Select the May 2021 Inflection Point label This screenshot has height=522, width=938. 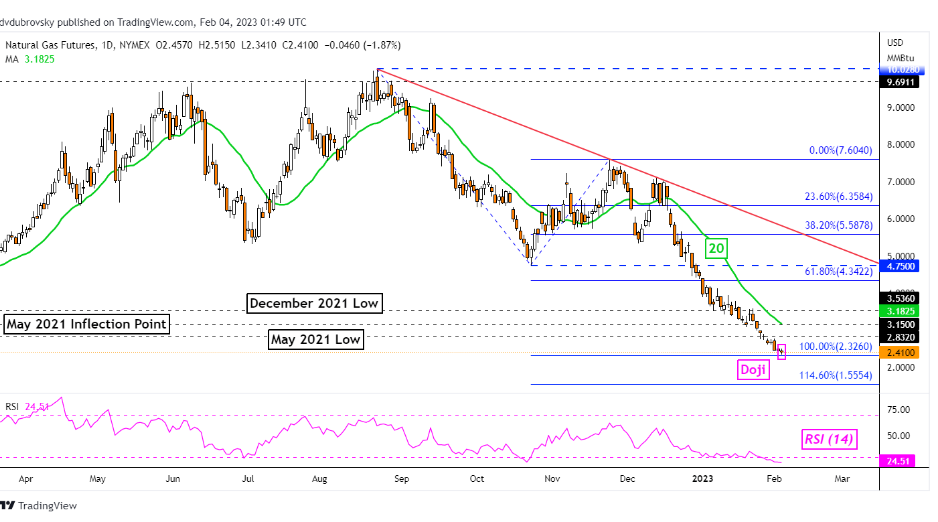(86, 324)
